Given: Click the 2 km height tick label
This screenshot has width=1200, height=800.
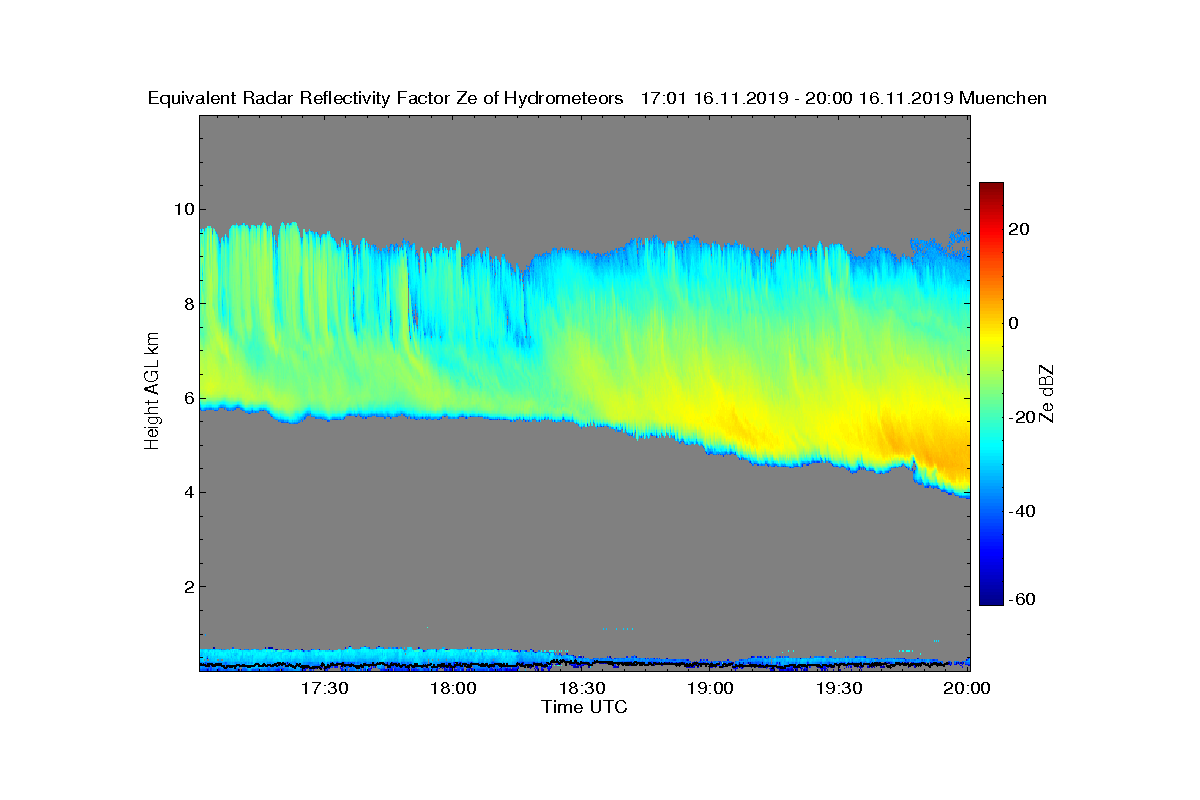Looking at the screenshot, I should (x=188, y=586).
